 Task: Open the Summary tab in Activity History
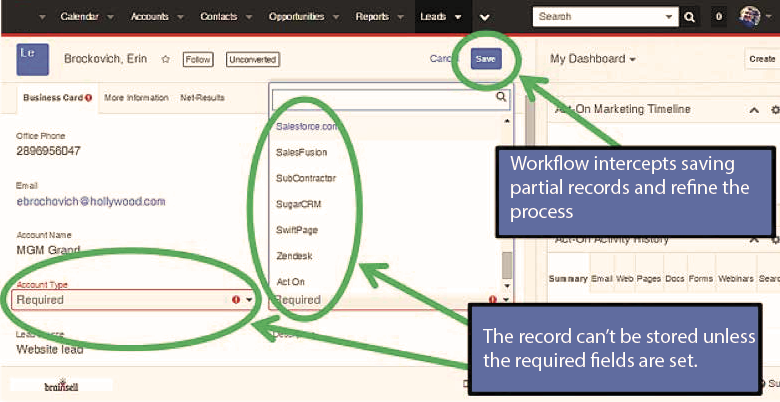tap(568, 279)
